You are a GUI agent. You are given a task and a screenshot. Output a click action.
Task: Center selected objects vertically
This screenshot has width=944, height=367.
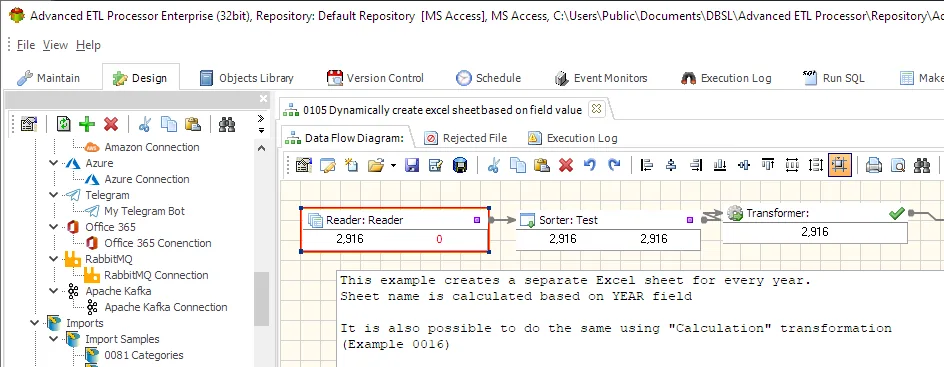click(744, 165)
